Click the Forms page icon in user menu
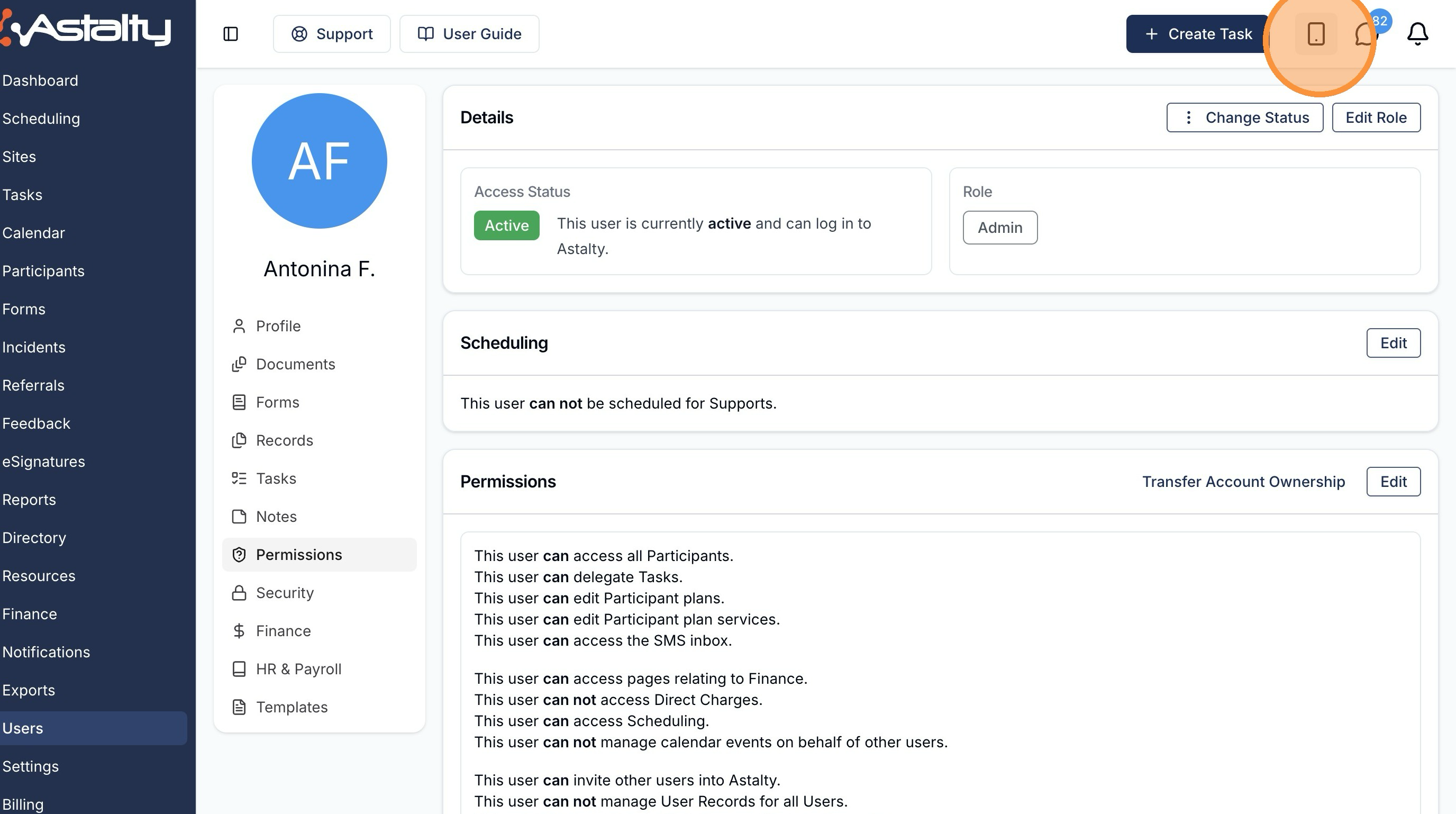1456x814 pixels. [239, 402]
